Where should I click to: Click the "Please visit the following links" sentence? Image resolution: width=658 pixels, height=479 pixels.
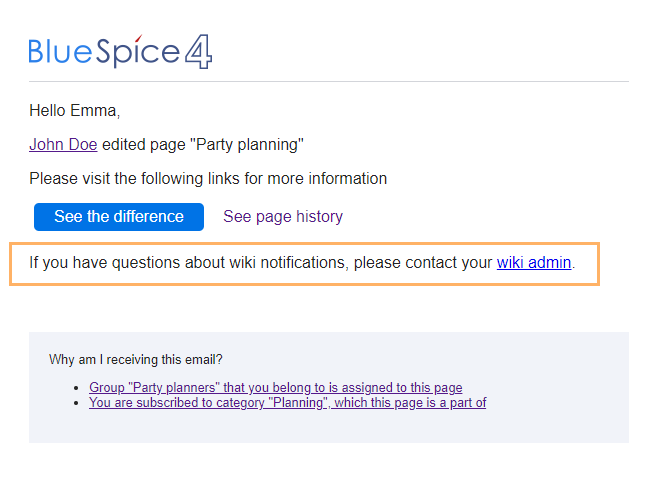208,179
